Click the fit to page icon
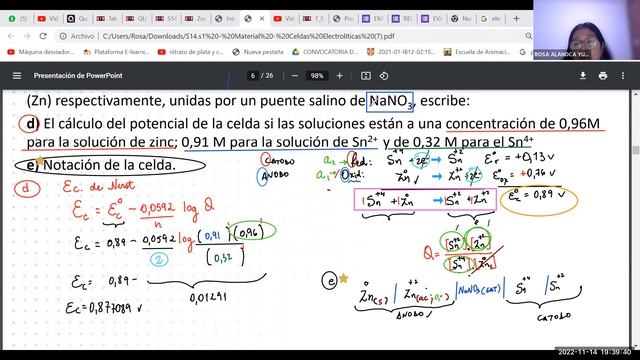This screenshot has width=640, height=360. click(x=366, y=76)
